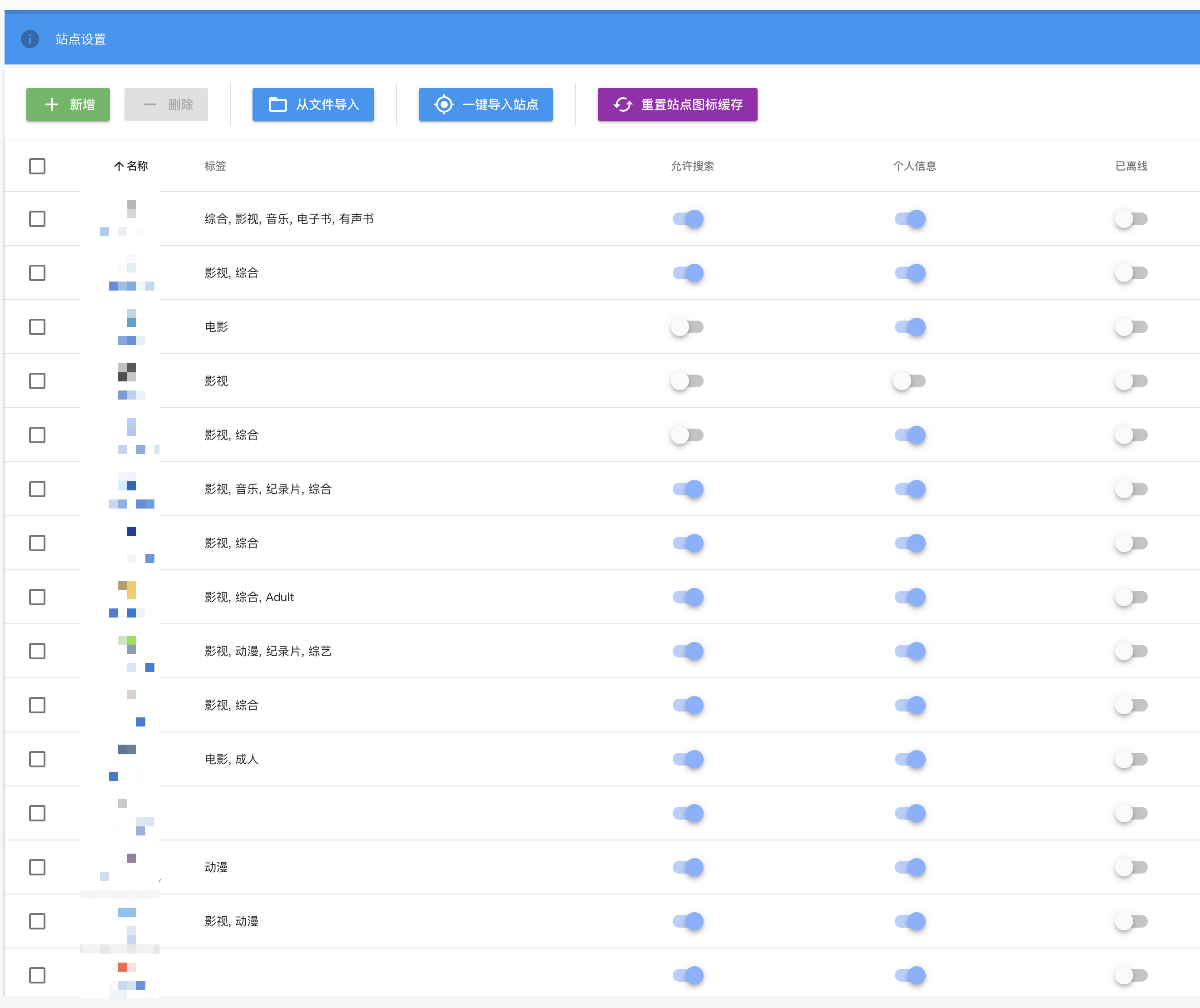Click the plus icon on 新增 button
1200x1008 pixels.
(x=51, y=104)
